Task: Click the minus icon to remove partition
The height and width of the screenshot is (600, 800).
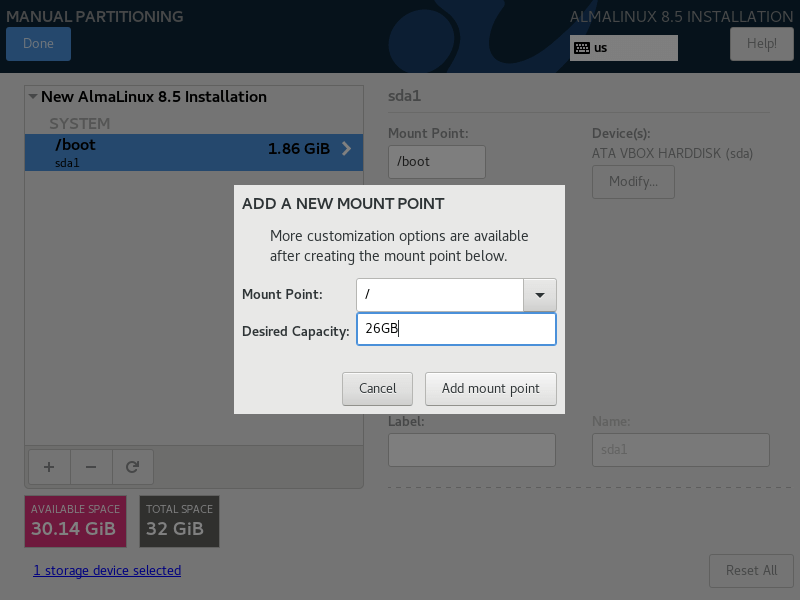Action: click(91, 466)
